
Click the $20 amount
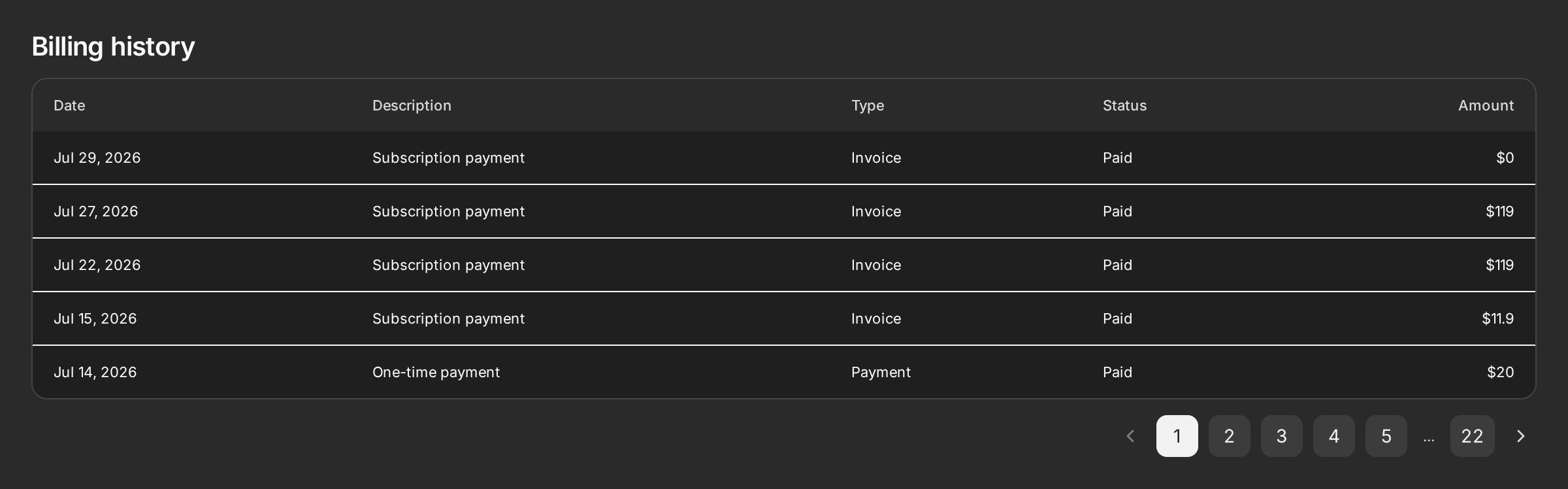coord(1500,373)
